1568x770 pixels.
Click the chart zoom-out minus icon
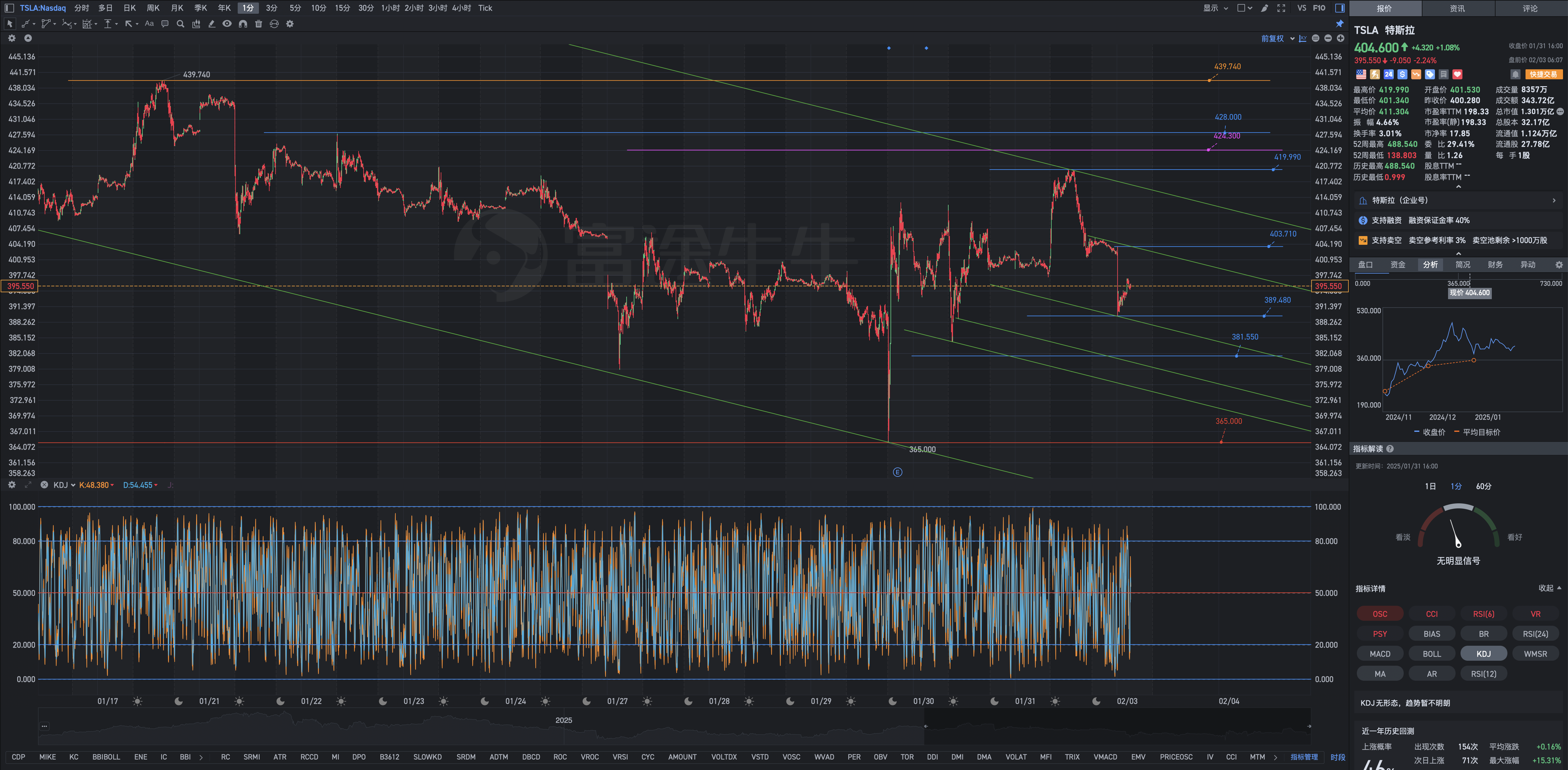[x=1328, y=38]
